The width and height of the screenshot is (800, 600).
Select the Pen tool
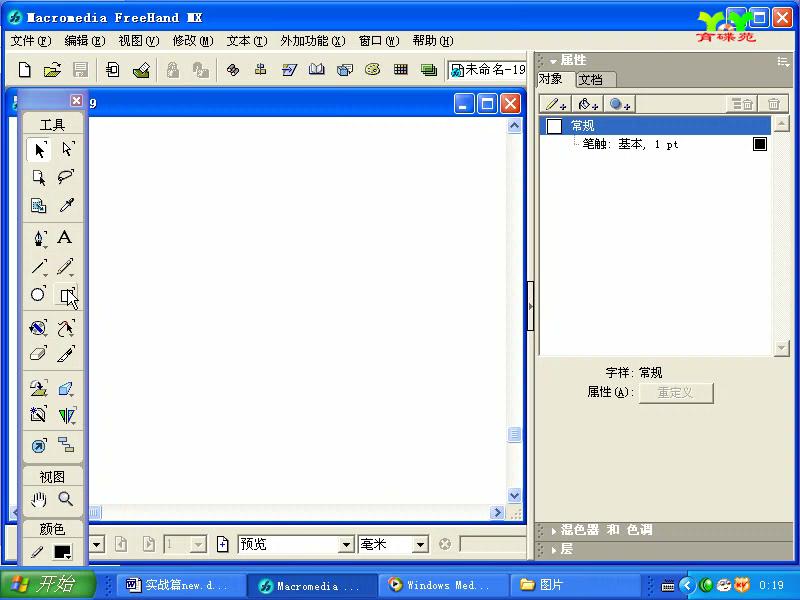pos(39,238)
